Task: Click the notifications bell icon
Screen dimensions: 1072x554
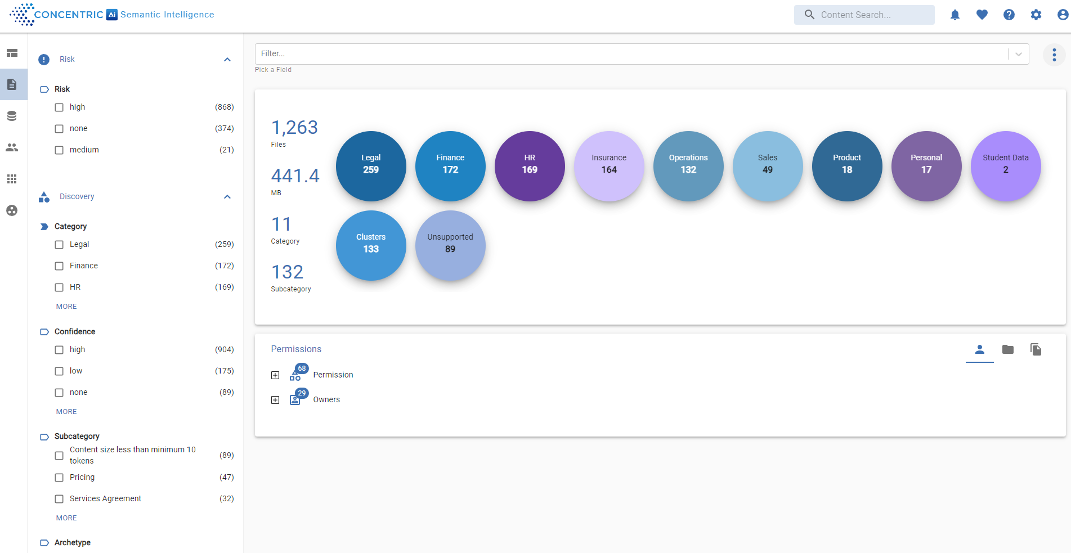Action: click(954, 15)
